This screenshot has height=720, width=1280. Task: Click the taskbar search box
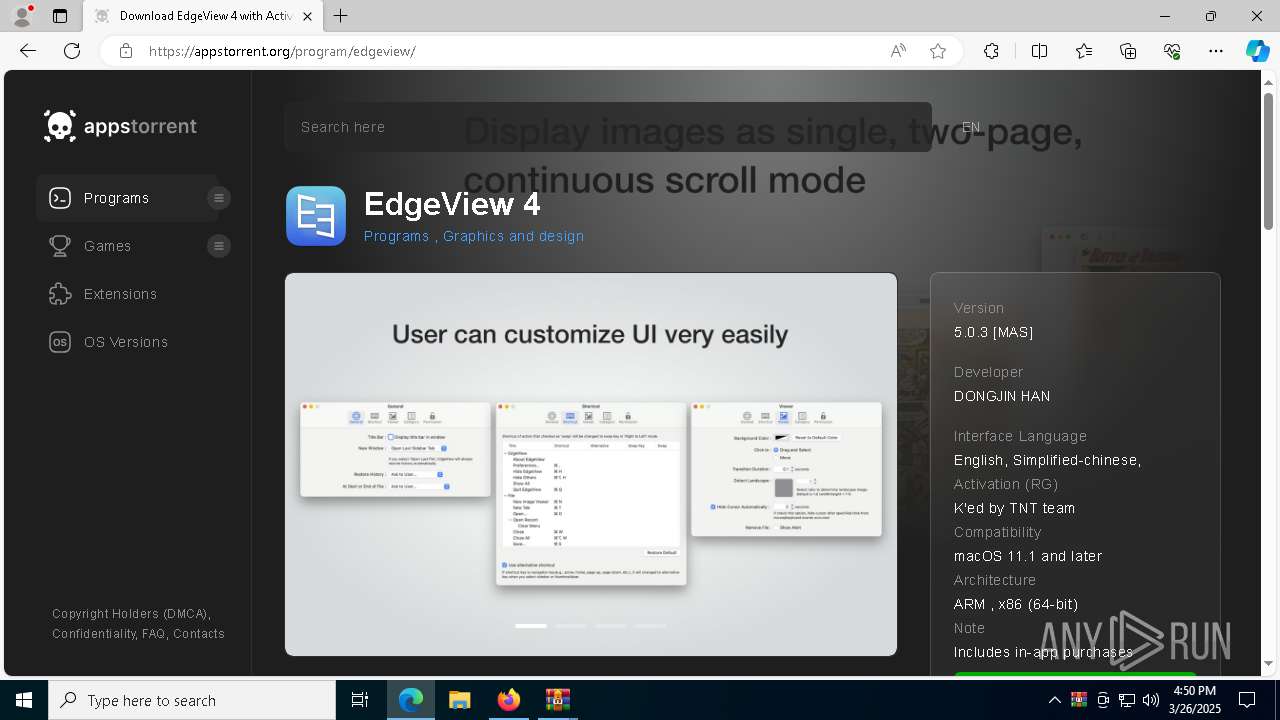[192, 700]
